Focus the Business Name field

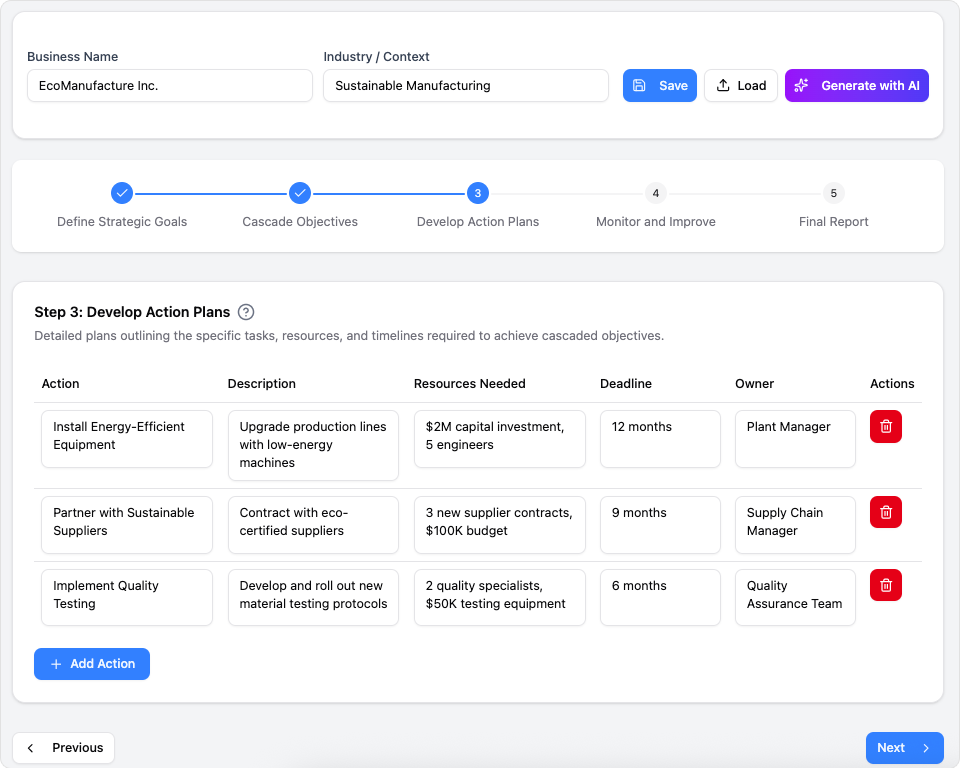[170, 86]
